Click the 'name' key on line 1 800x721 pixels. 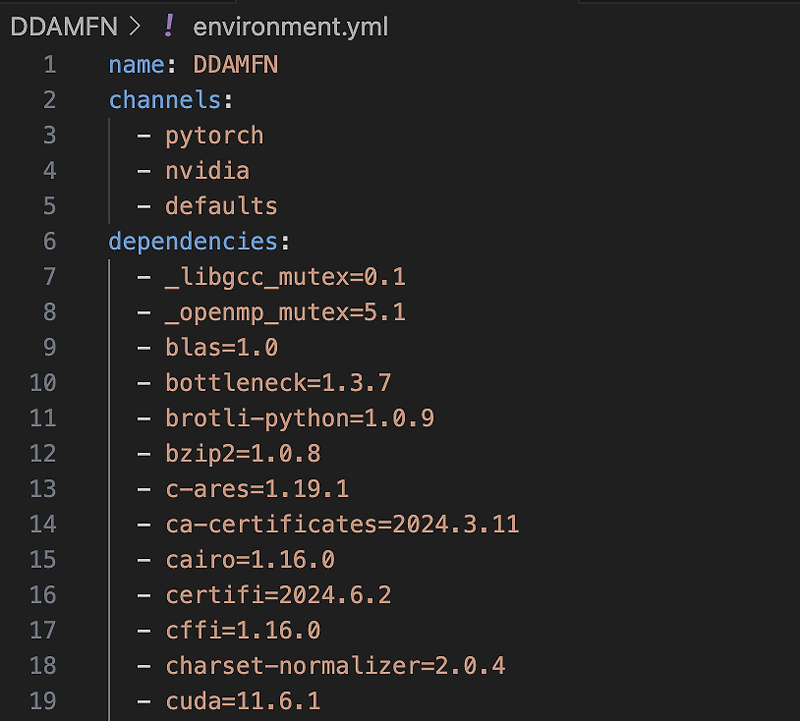coord(137,65)
